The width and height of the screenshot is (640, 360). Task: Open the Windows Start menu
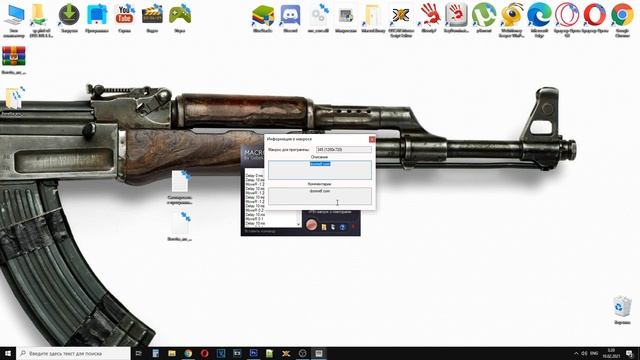(8, 353)
